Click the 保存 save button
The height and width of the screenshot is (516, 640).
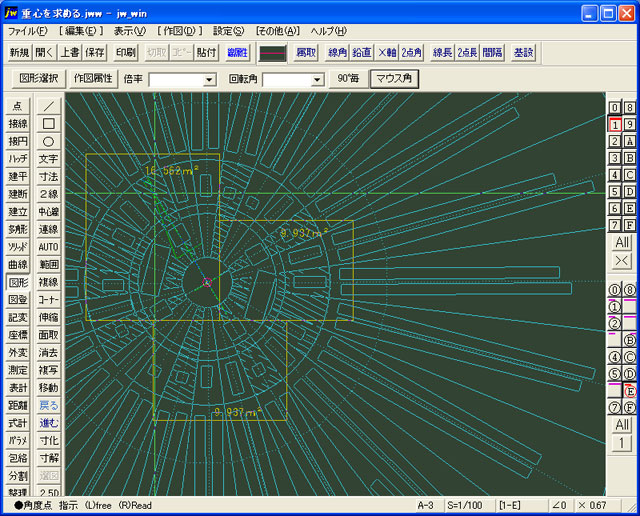point(95,53)
